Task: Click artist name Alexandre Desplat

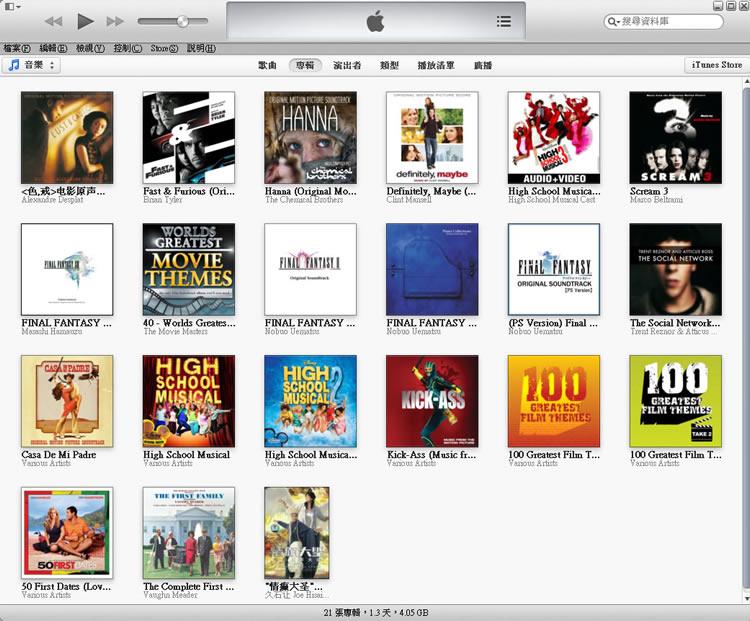Action: [x=52, y=200]
